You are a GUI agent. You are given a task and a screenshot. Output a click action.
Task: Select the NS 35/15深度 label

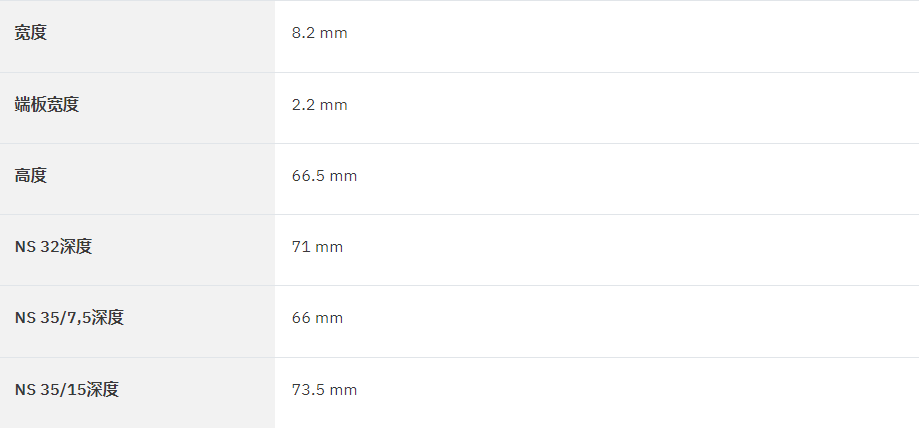(67, 389)
